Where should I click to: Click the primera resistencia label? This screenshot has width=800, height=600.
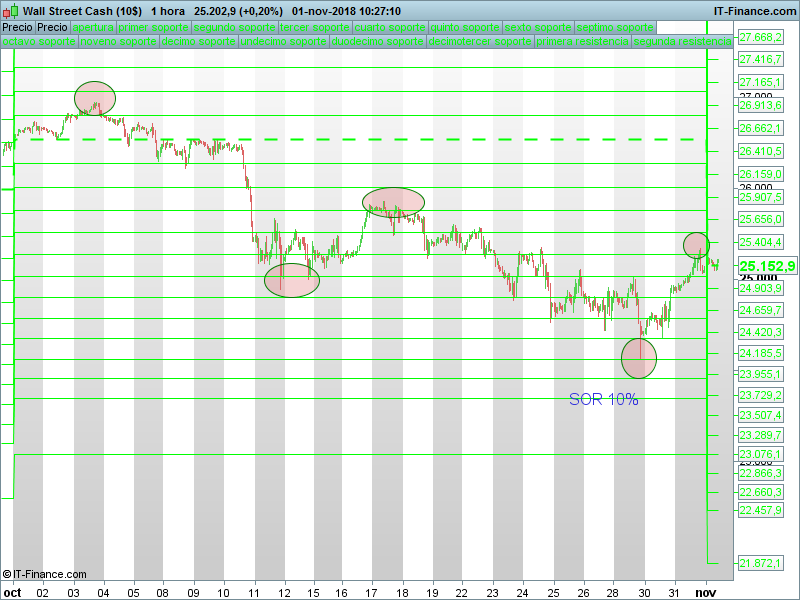[x=582, y=42]
